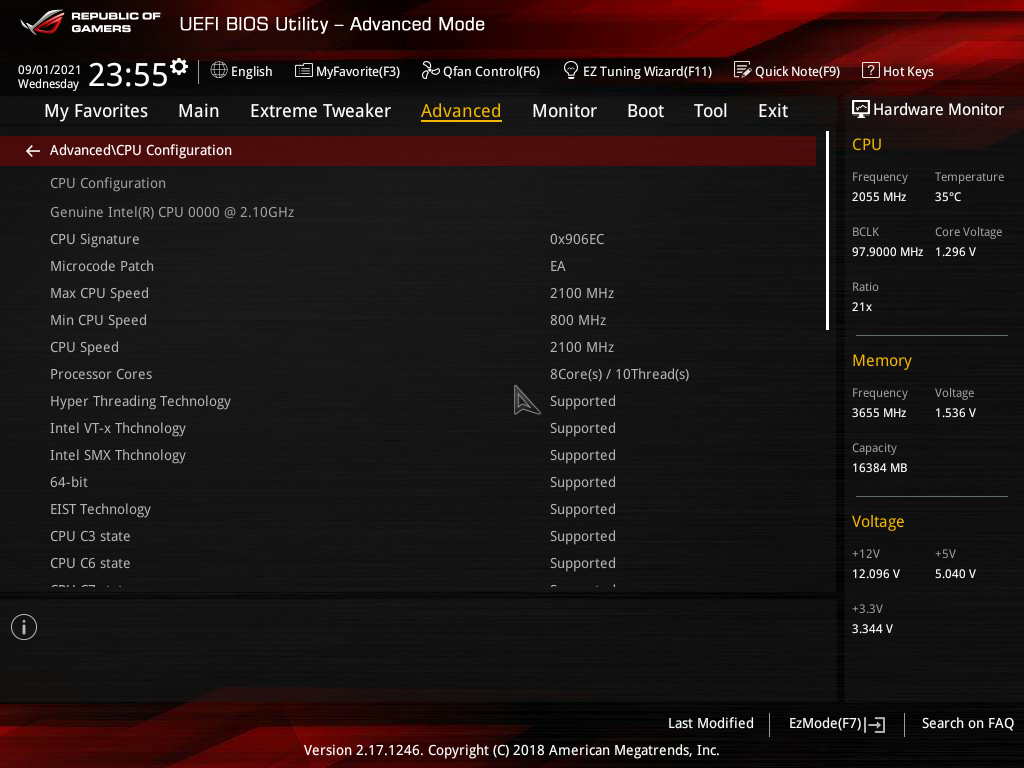The height and width of the screenshot is (768, 1024).
Task: Go to the Tool tab
Action: click(x=710, y=111)
